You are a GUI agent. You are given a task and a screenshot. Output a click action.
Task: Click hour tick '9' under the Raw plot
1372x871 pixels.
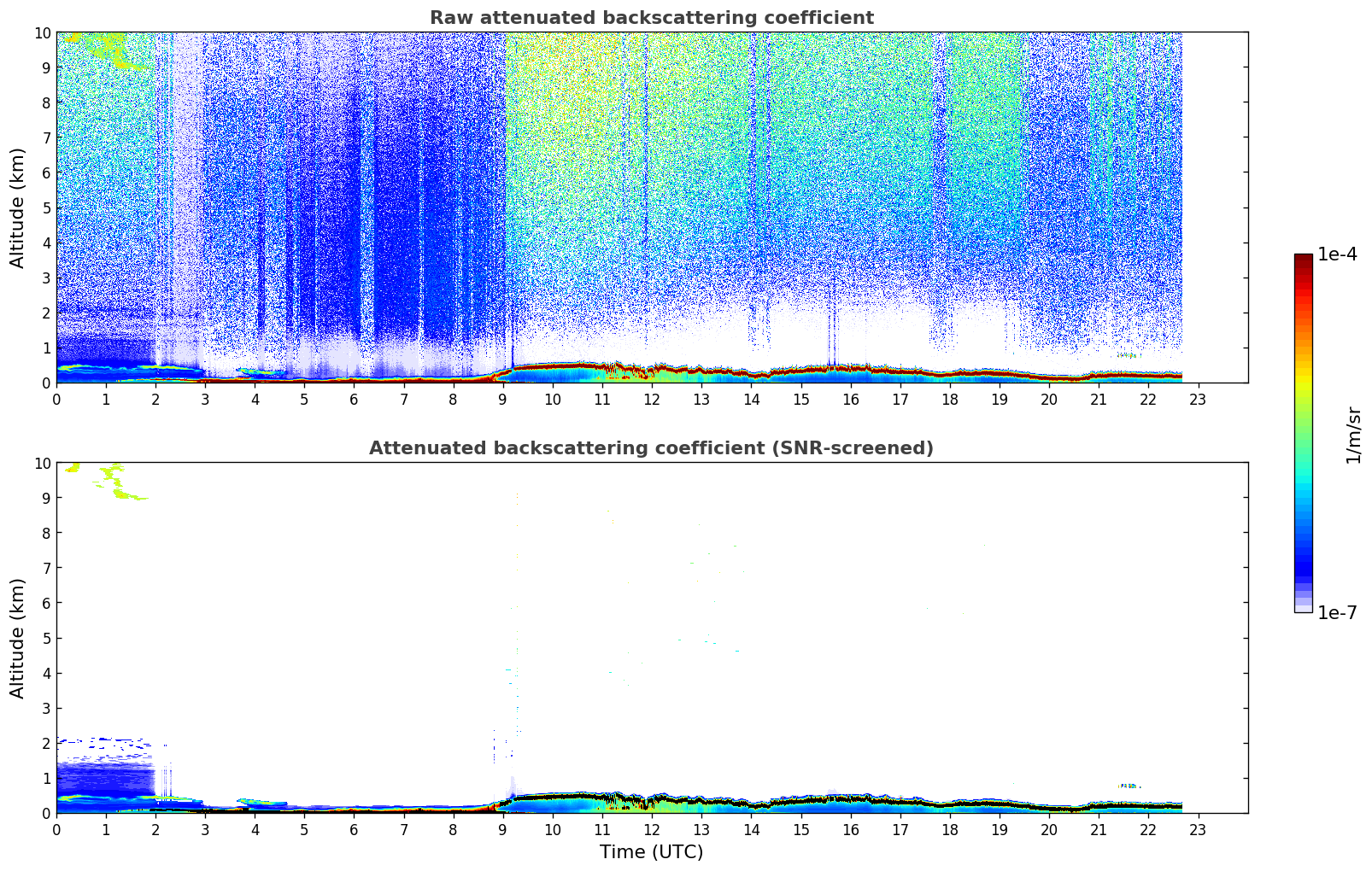503,400
